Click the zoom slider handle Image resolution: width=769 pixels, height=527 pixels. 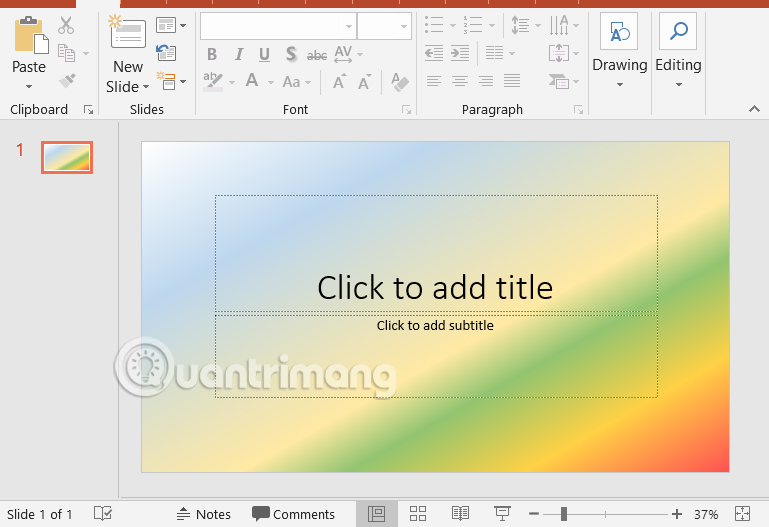coord(564,514)
